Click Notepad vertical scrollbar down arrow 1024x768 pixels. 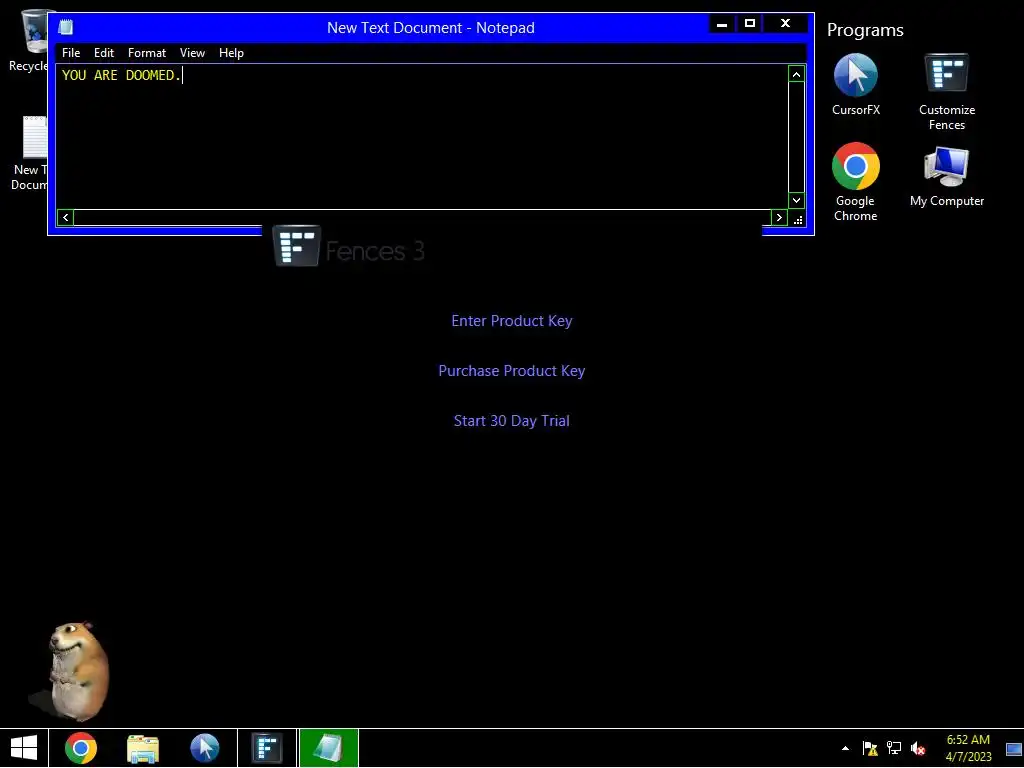coord(796,200)
